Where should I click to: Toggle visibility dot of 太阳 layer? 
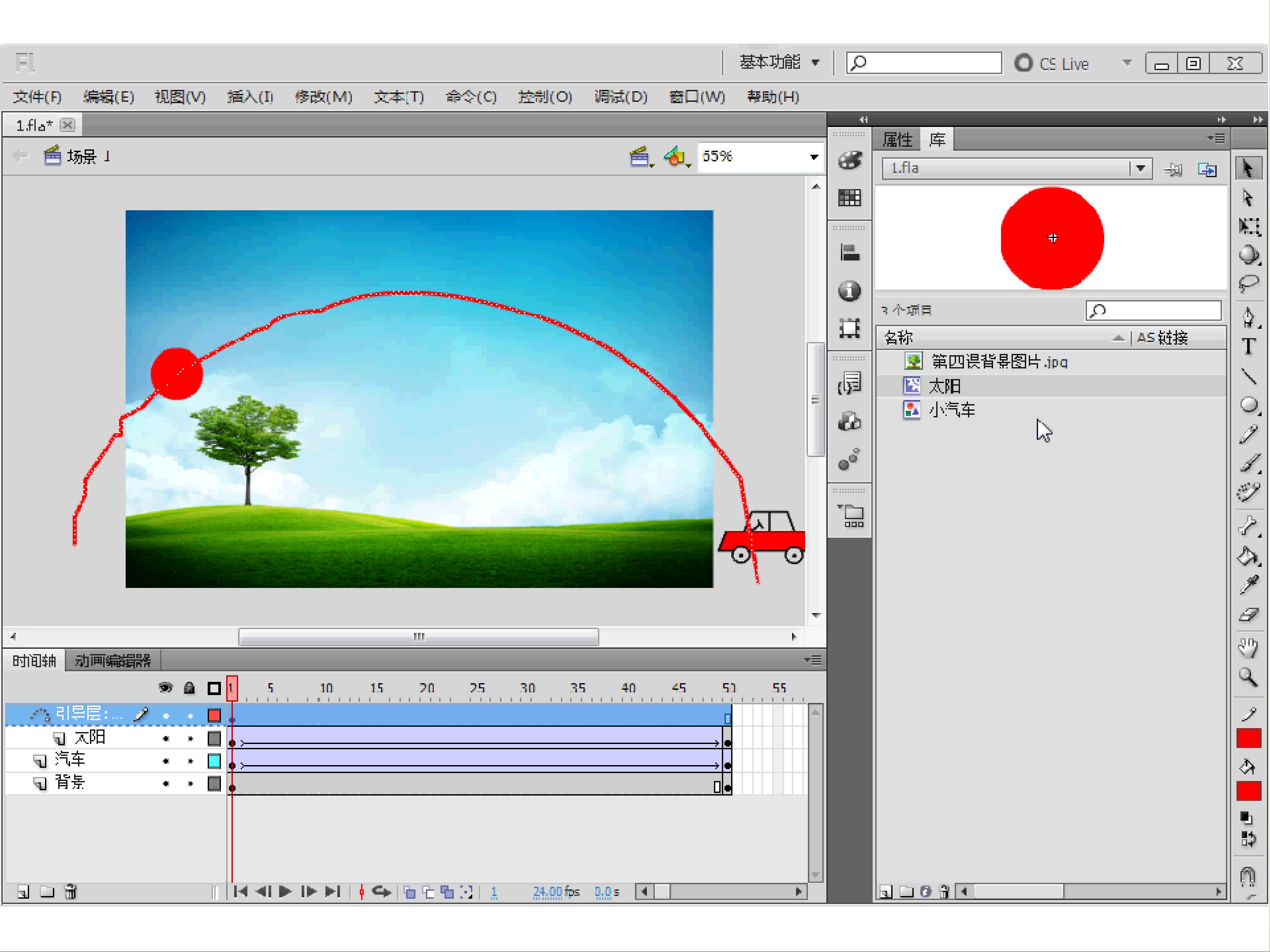166,739
